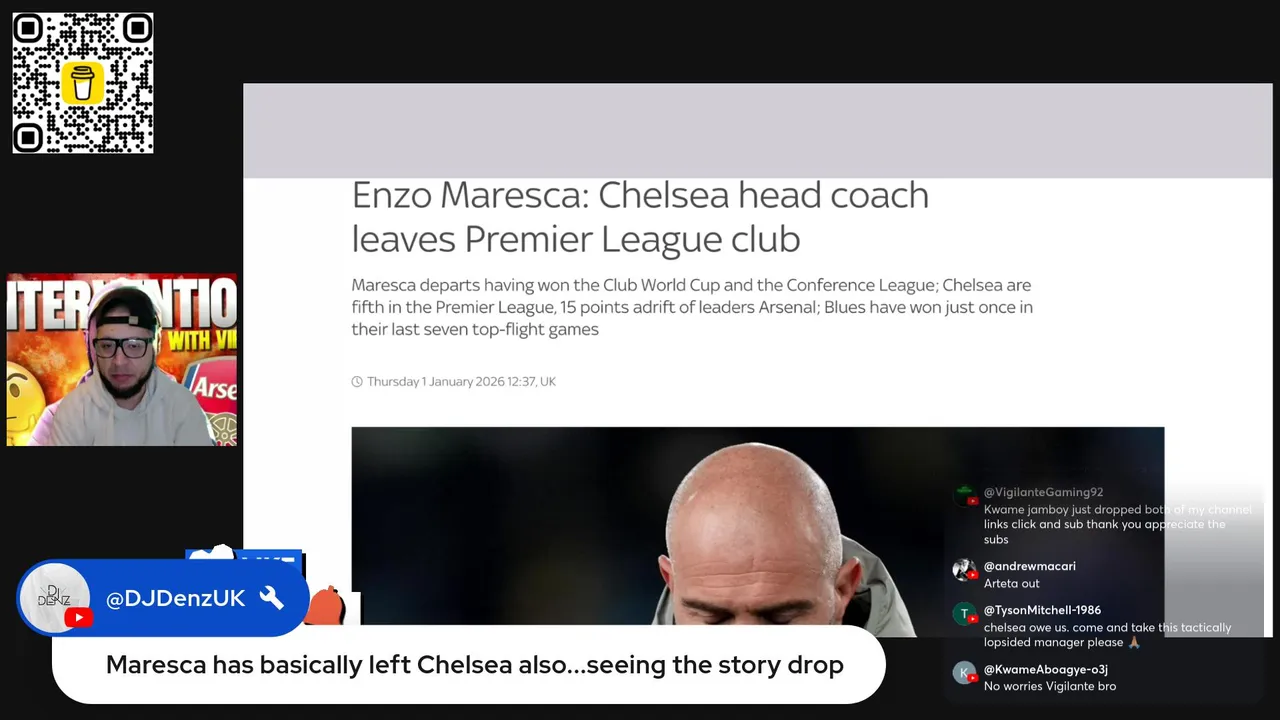Image resolution: width=1280 pixels, height=720 pixels.
Task: Click the green T avatar for TysonMitchell-1986
Action: click(x=964, y=614)
